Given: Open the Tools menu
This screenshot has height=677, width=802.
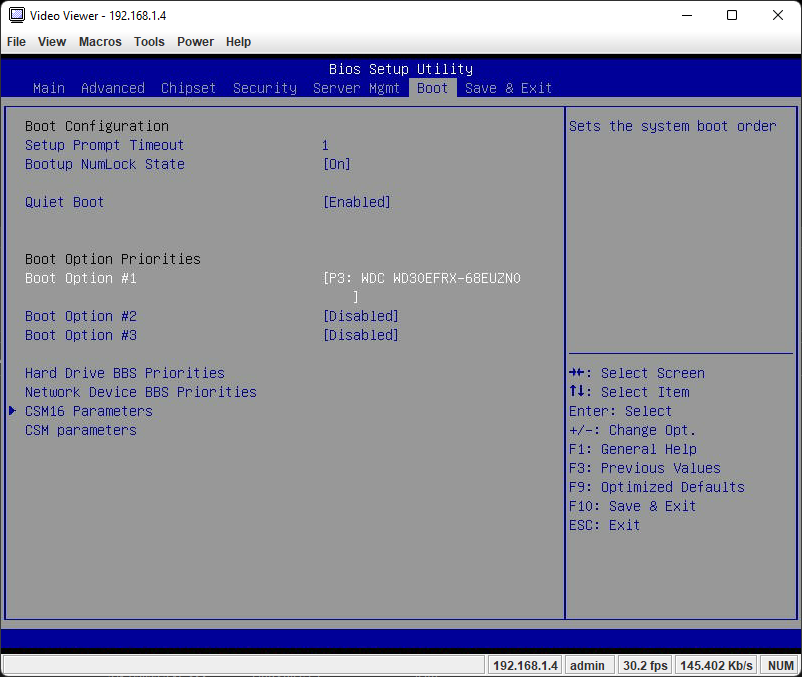Looking at the screenshot, I should click(x=149, y=42).
